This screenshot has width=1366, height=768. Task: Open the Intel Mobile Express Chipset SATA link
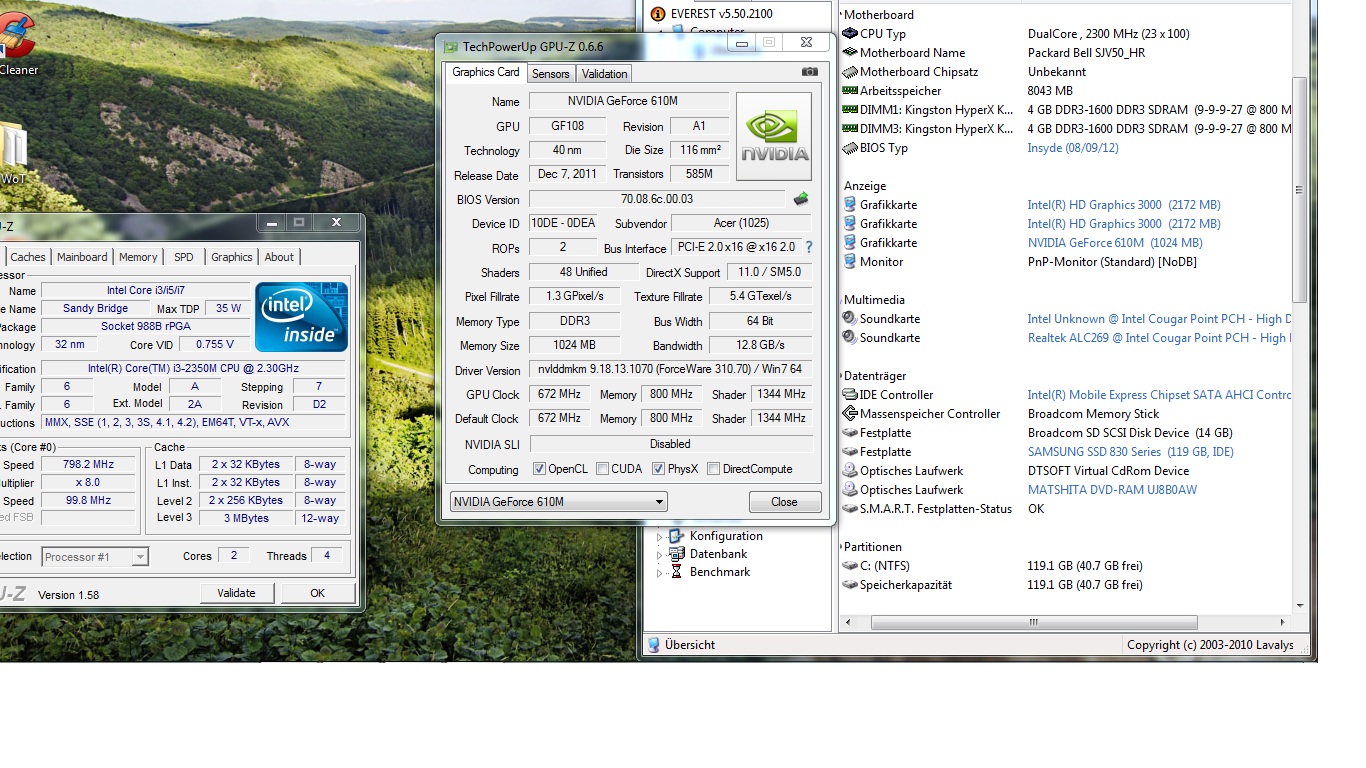point(1159,395)
